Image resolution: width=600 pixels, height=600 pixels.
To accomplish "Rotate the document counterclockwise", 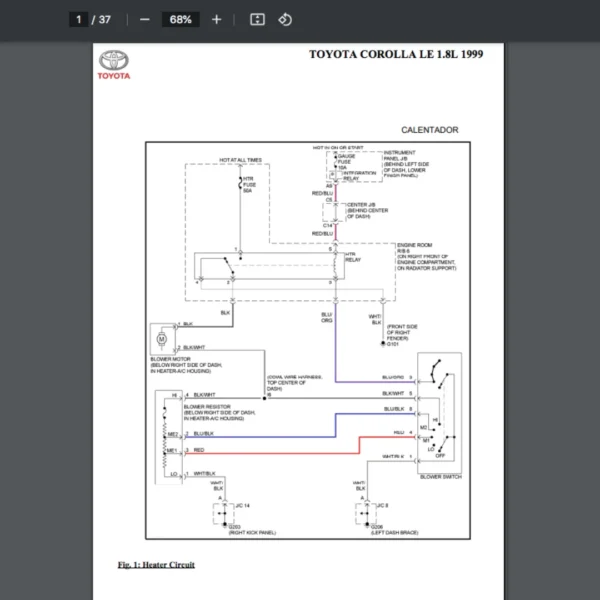I will pos(285,20).
